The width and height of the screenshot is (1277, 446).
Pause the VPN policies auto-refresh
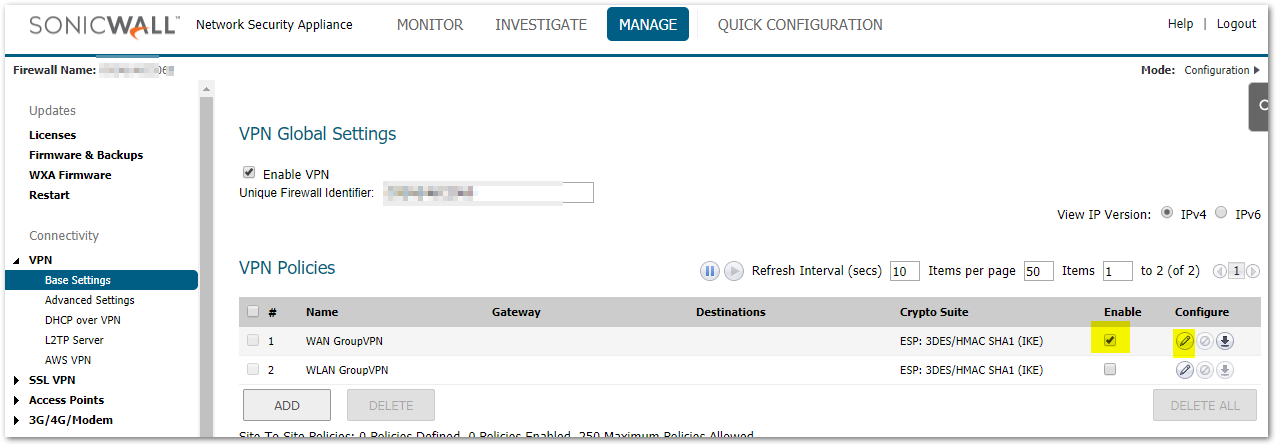710,271
